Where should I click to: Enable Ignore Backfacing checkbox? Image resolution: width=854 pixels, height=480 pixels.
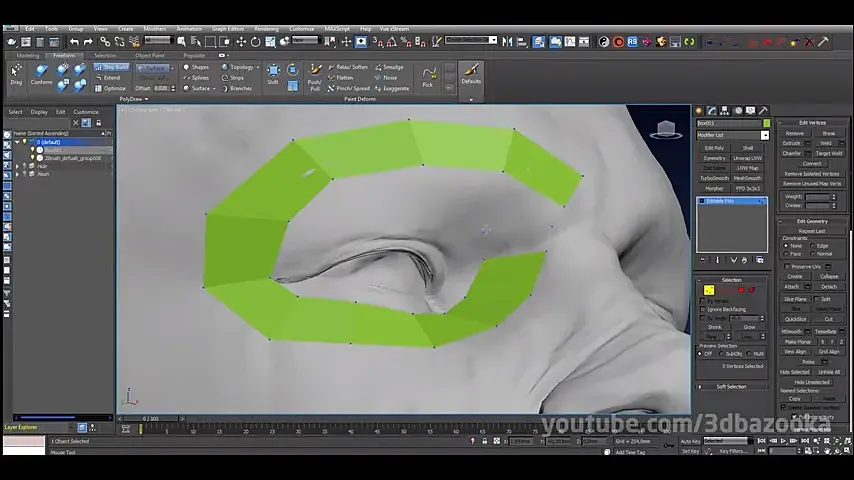click(x=703, y=309)
